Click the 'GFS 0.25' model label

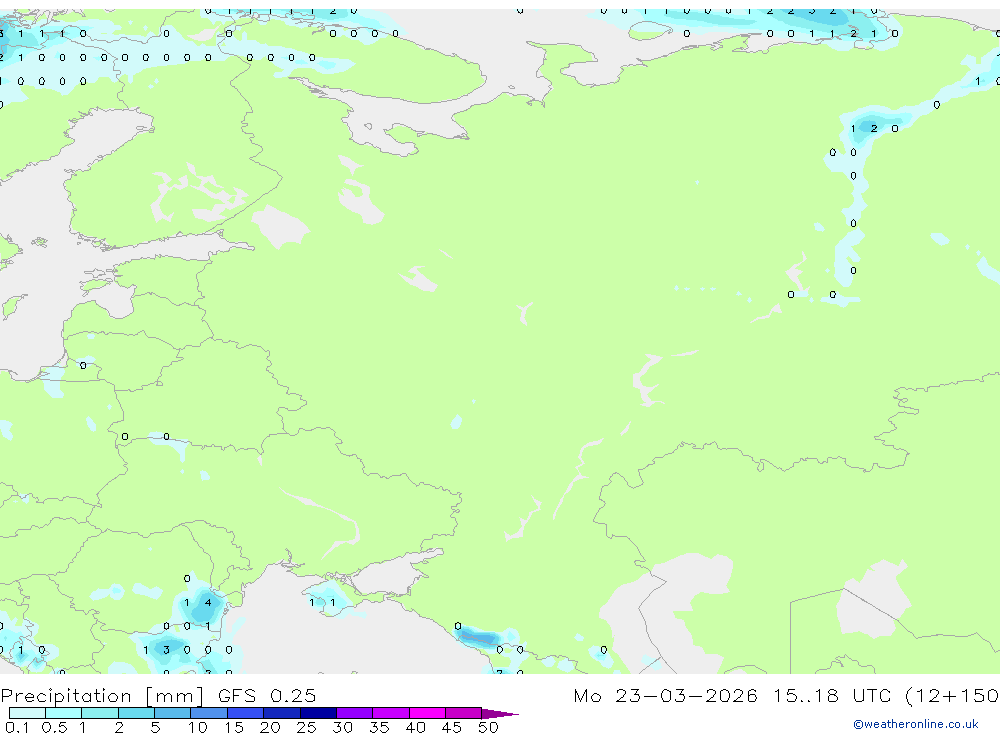(x=267, y=696)
